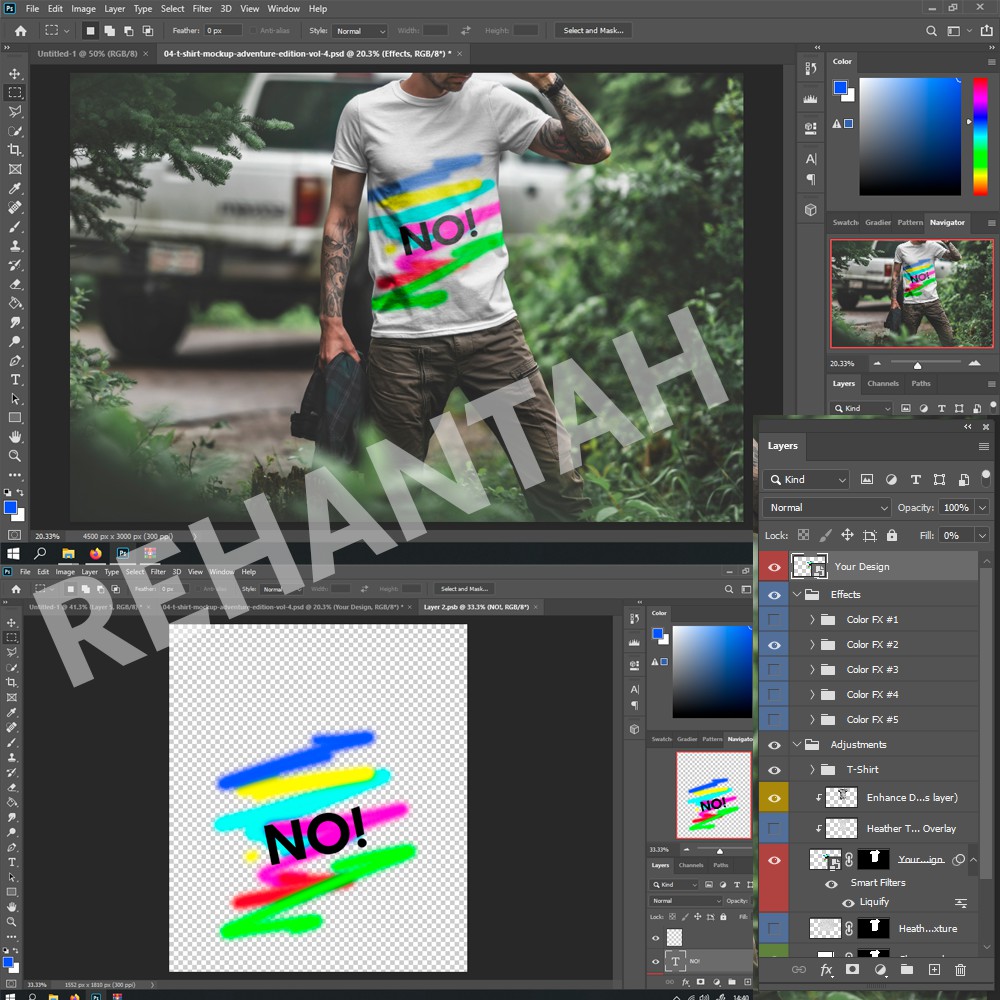This screenshot has width=1000, height=1000.
Task: Click the Delete layer trash icon
Action: click(959, 969)
